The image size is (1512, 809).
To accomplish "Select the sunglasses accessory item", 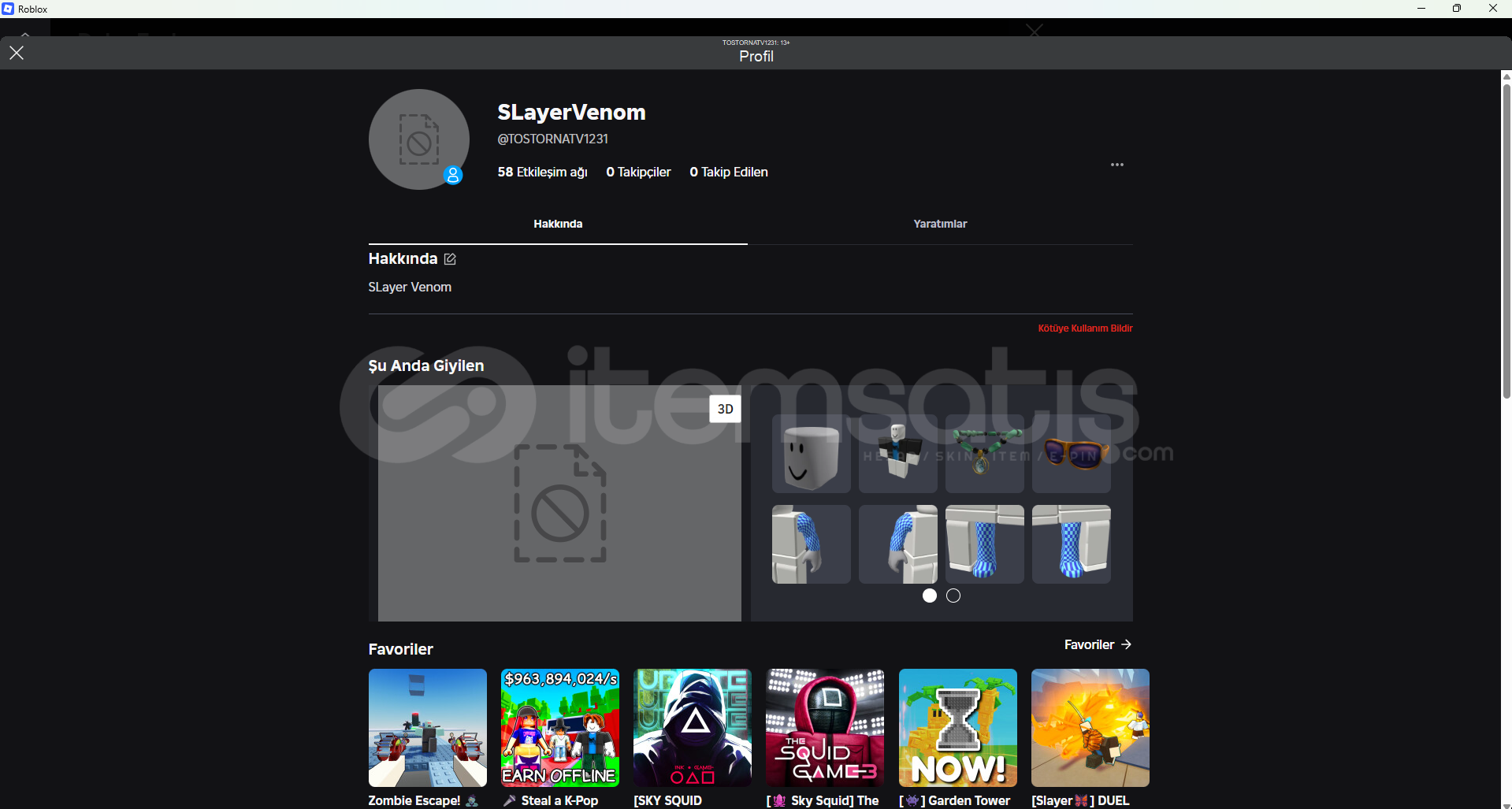I will tap(1071, 455).
